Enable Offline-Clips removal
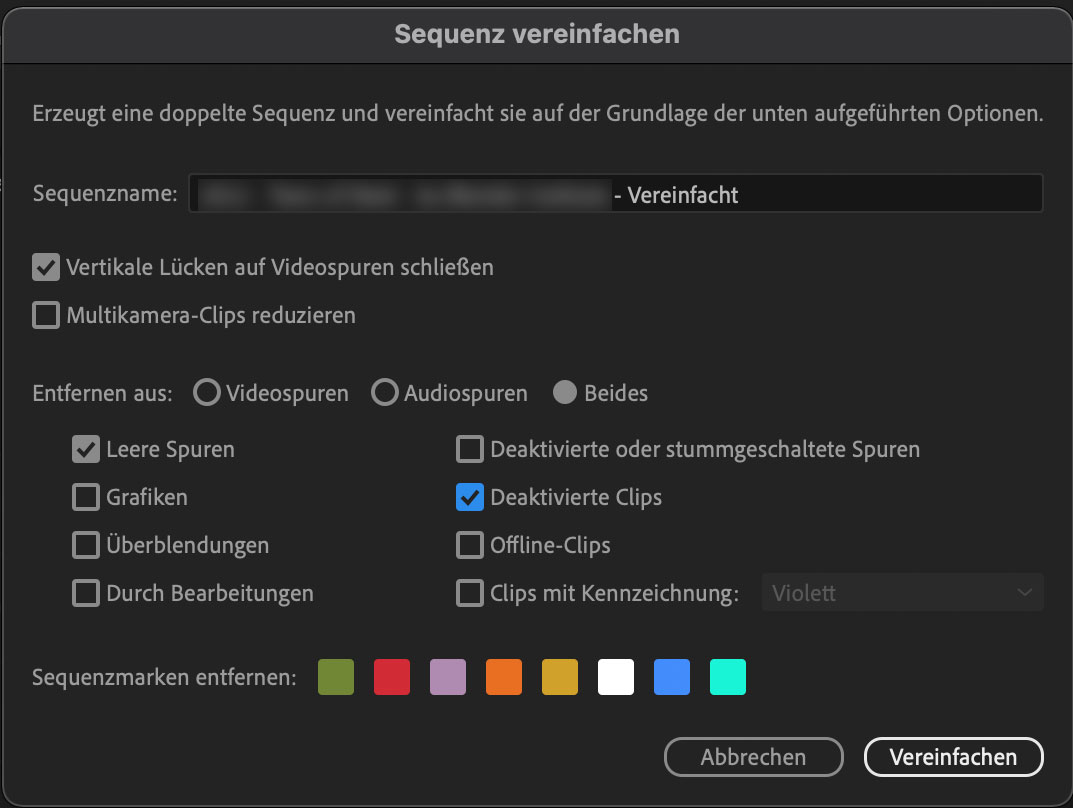The width and height of the screenshot is (1073, 808). (469, 545)
